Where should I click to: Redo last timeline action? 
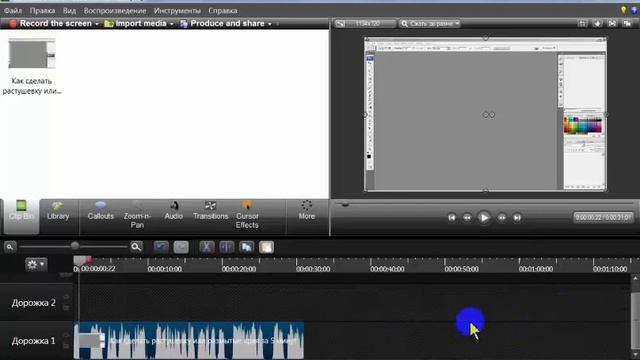(x=181, y=247)
